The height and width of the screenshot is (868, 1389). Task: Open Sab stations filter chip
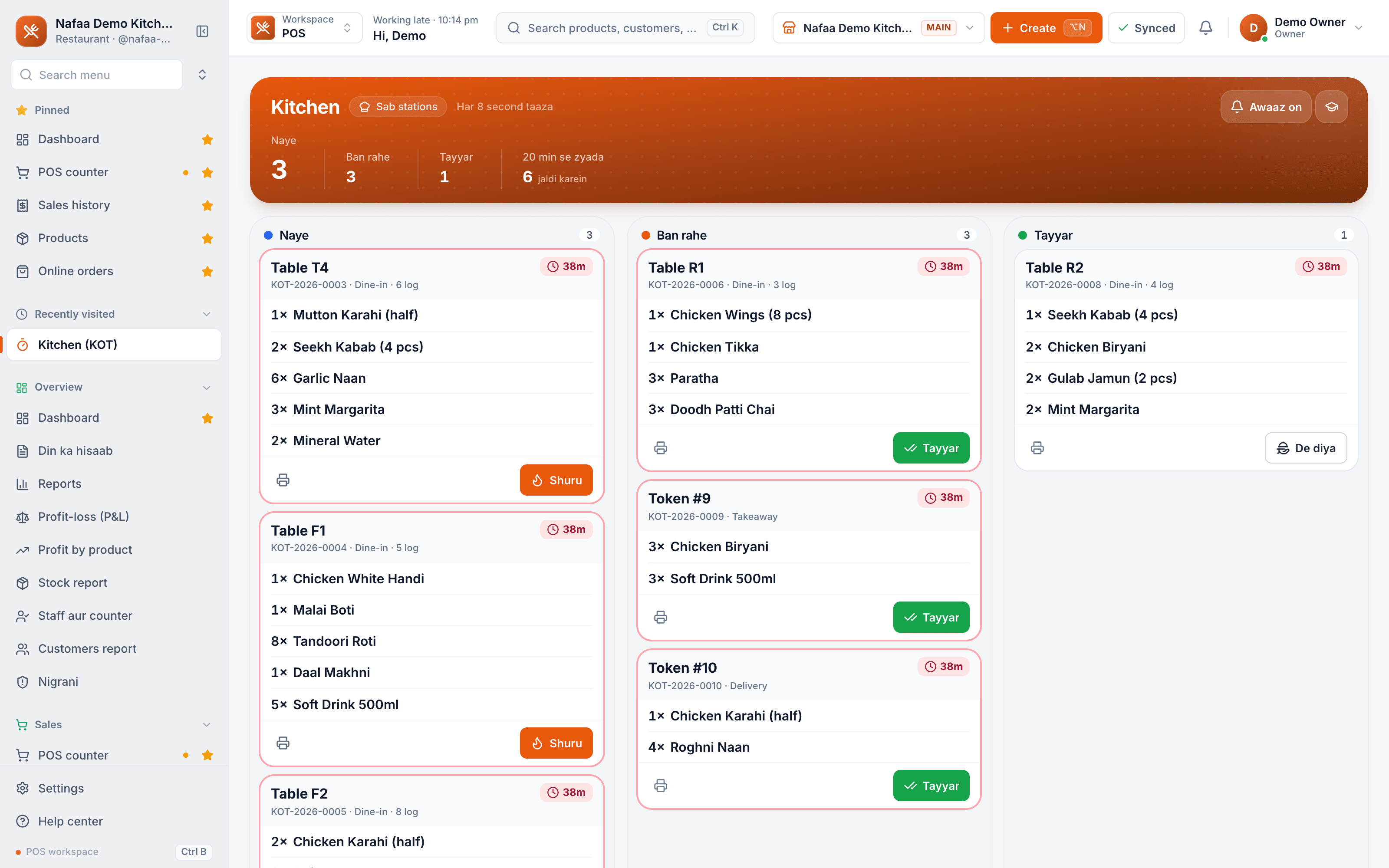[398, 107]
